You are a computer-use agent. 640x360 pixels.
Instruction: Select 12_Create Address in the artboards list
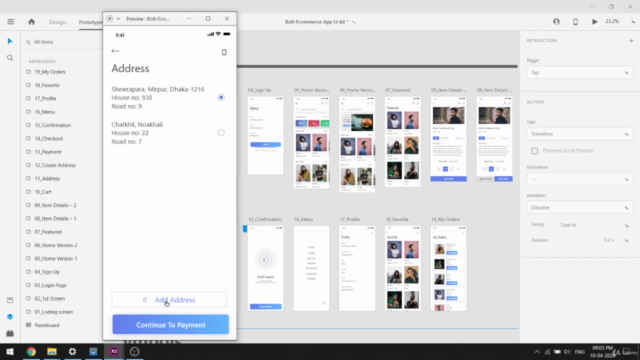(55, 165)
